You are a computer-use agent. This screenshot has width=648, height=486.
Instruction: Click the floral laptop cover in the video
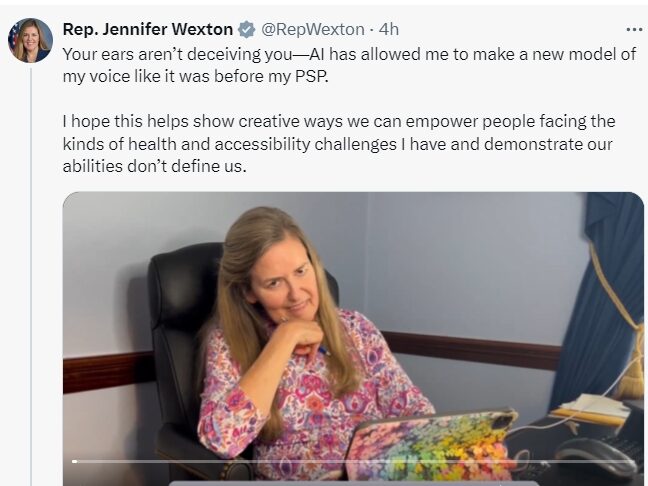tap(430, 446)
